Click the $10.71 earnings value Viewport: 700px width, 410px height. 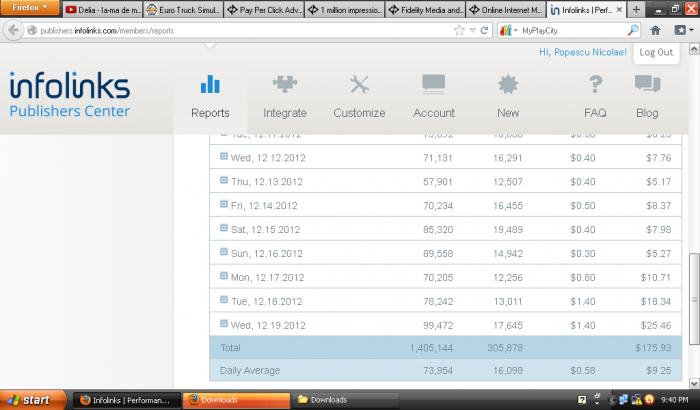pyautogui.click(x=655, y=277)
